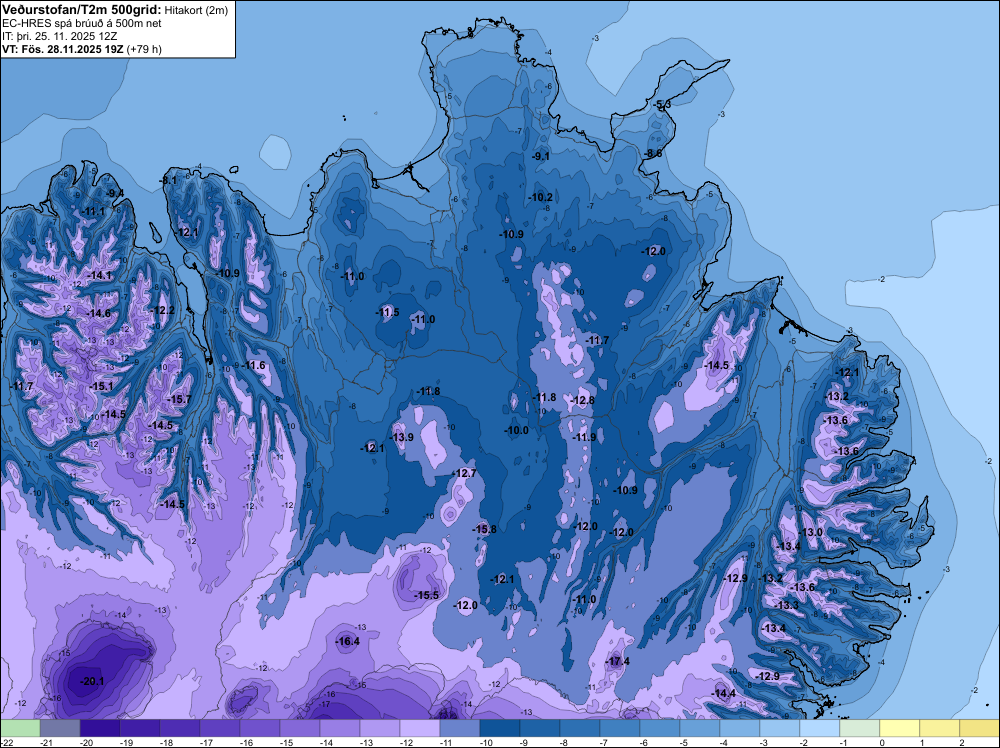Click the -11.5 temperature label
Image resolution: width=1000 pixels, height=748 pixels.
387,312
